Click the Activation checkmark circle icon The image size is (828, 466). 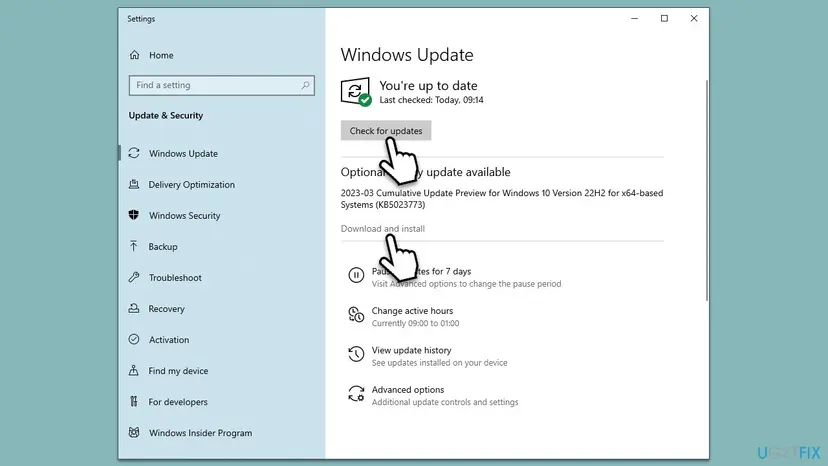134,339
